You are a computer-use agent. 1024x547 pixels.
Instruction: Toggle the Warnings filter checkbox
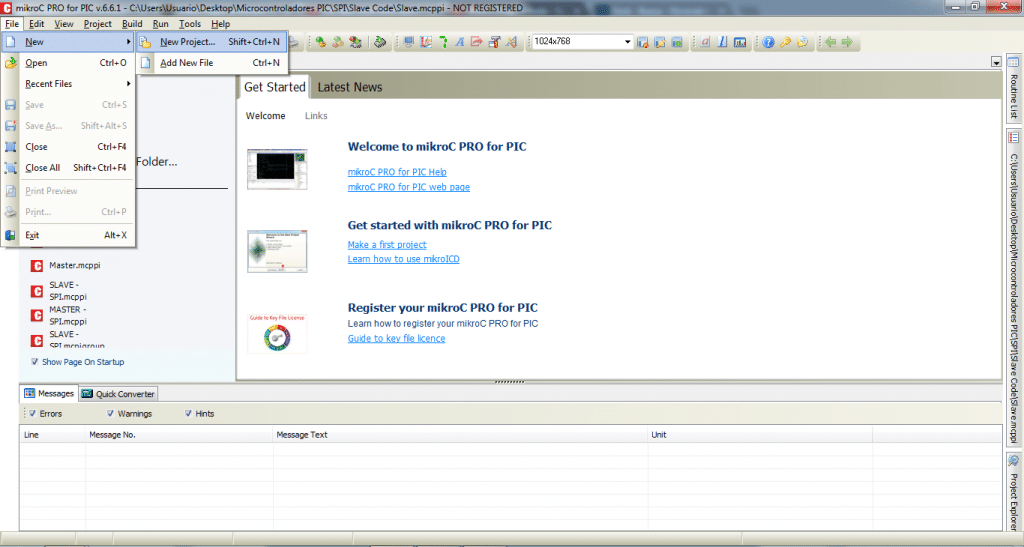tap(110, 413)
